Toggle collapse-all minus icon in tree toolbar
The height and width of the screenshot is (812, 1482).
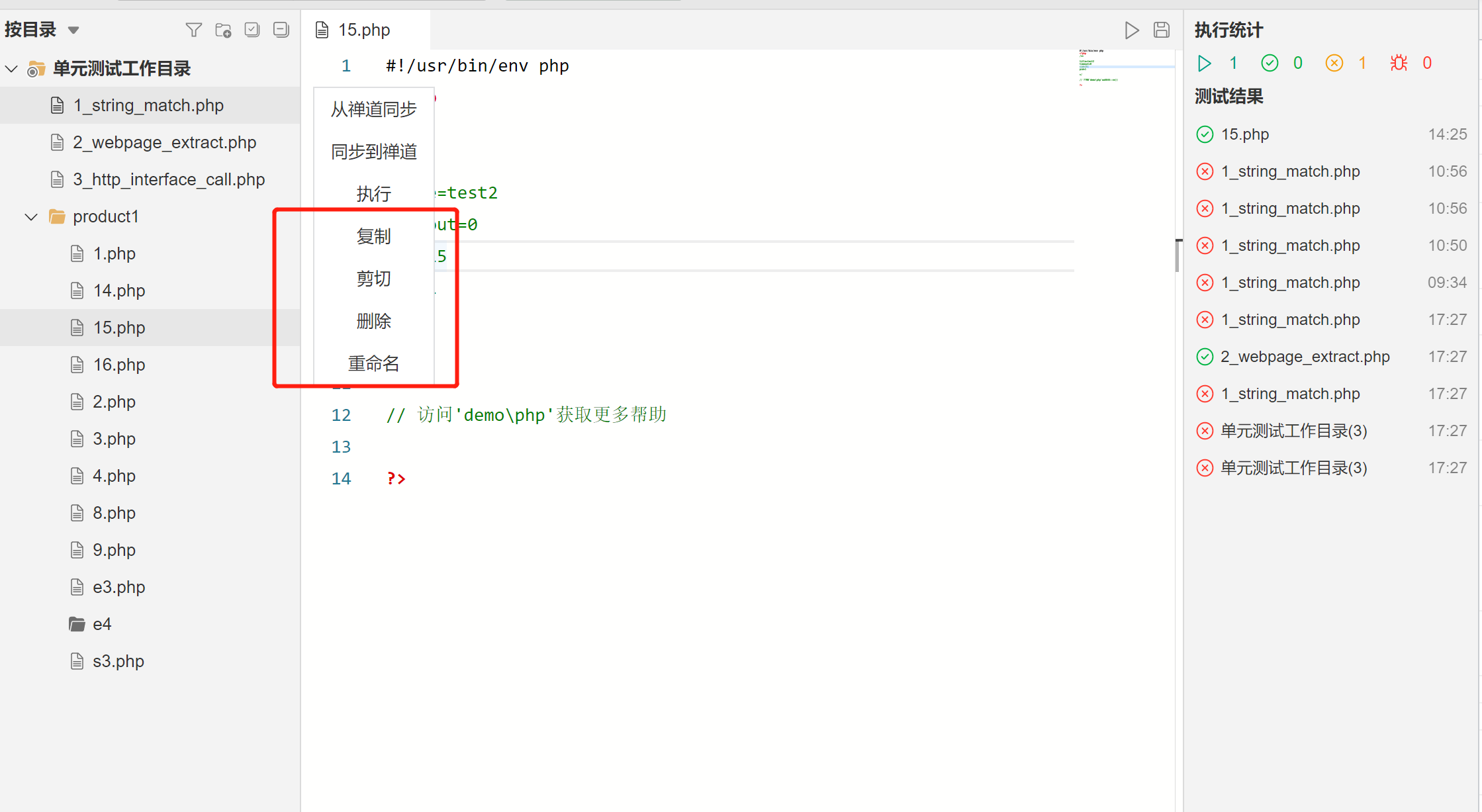[x=281, y=30]
